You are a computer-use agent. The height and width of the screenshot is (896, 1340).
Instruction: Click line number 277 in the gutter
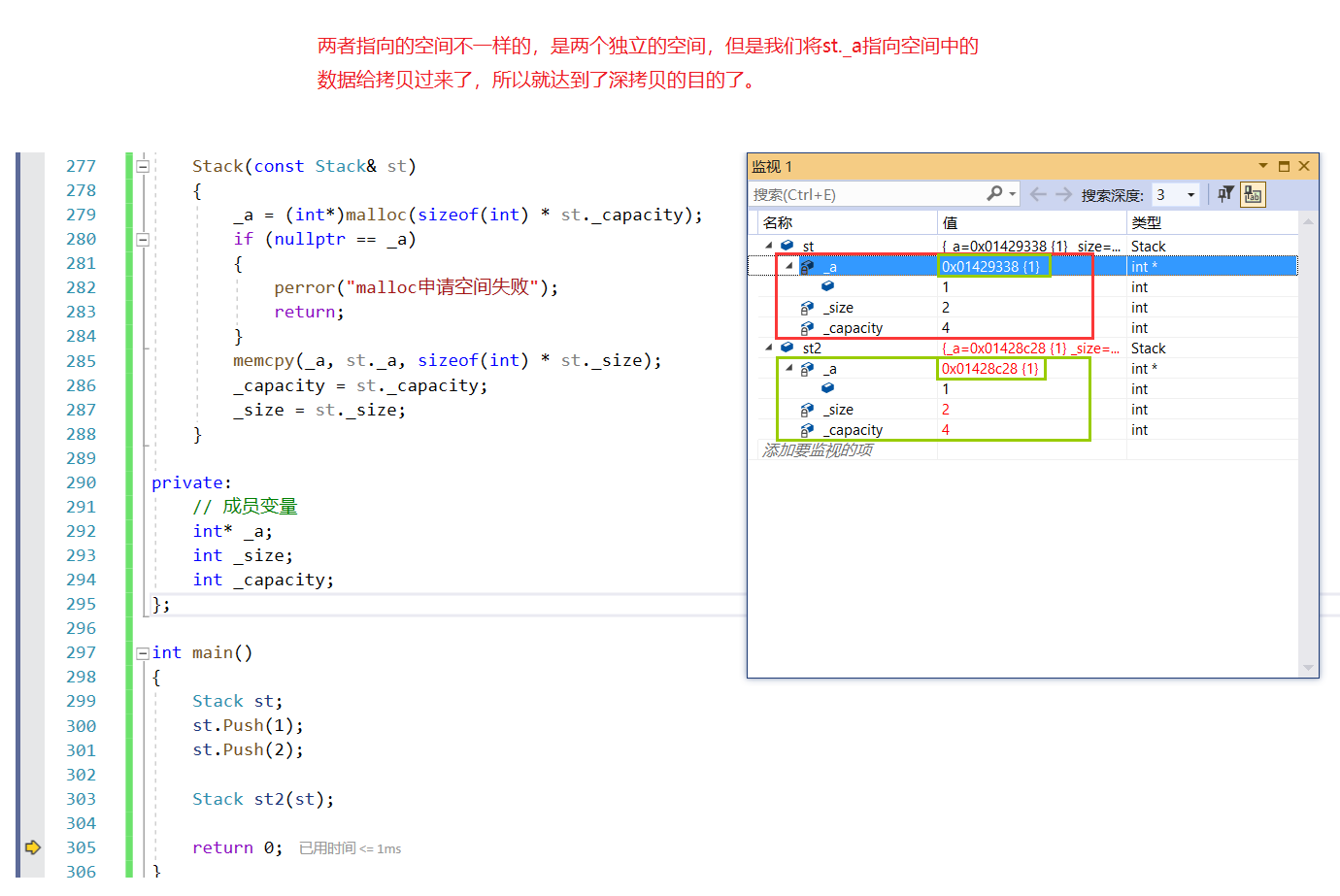click(81, 166)
